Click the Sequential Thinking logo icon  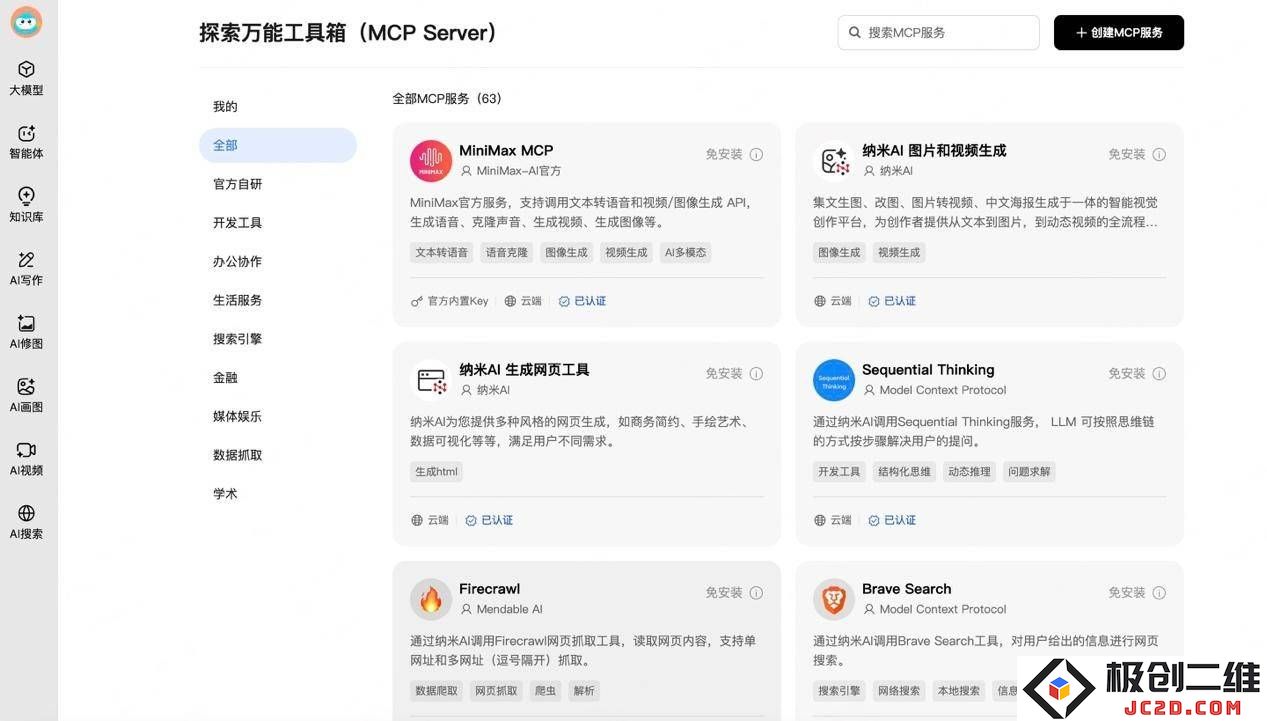coord(834,380)
